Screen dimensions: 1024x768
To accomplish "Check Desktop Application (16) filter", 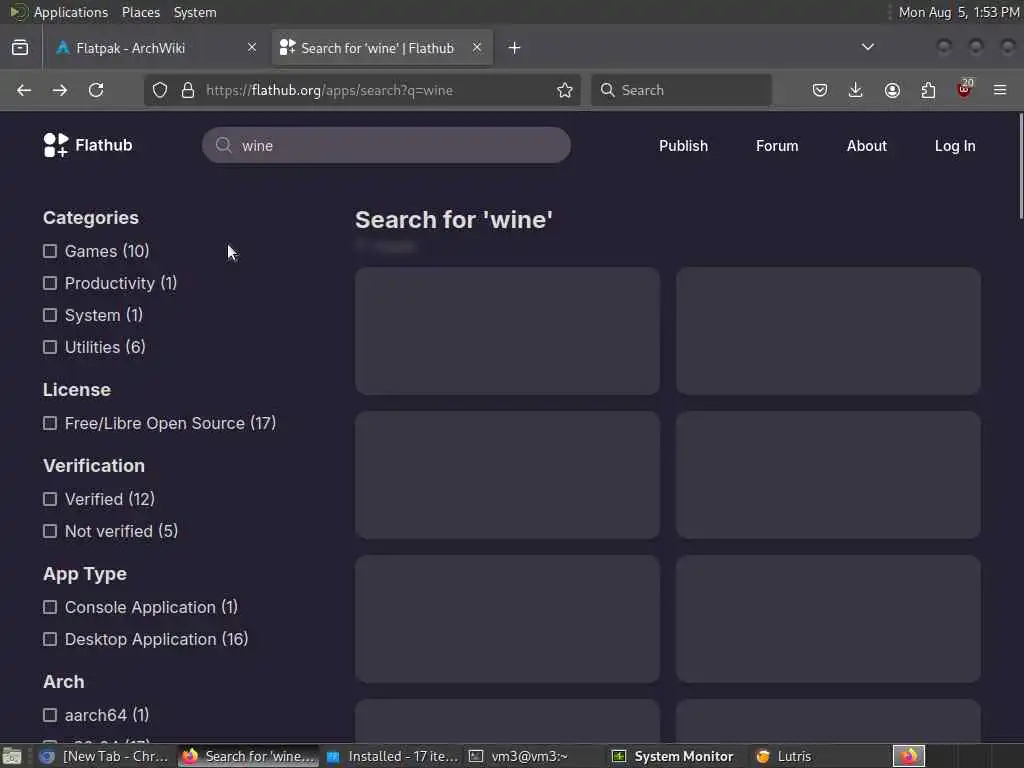I will (x=50, y=639).
